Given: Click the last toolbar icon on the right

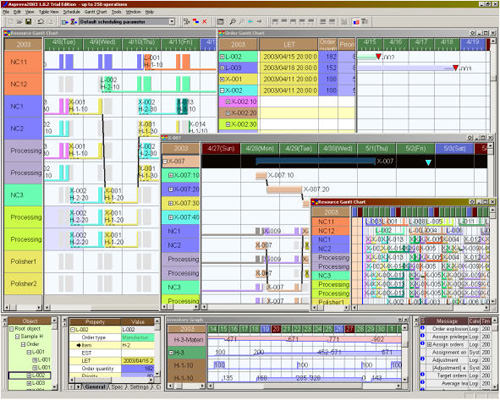Looking at the screenshot, I should [365, 22].
